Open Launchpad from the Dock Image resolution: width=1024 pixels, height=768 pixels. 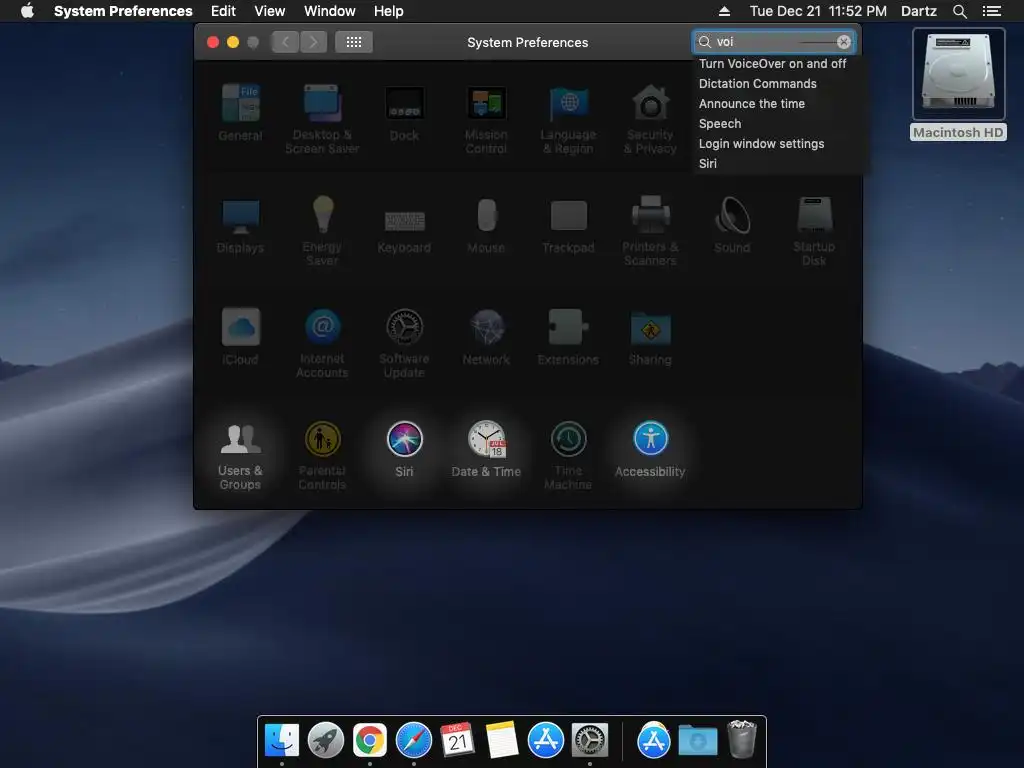pyautogui.click(x=326, y=741)
